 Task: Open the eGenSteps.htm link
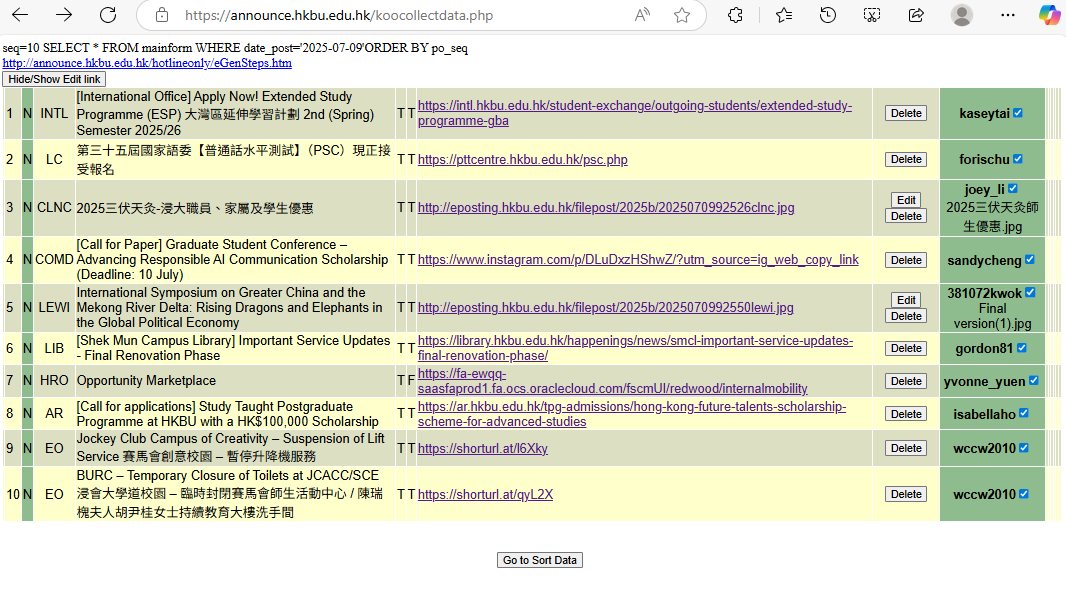[147, 63]
